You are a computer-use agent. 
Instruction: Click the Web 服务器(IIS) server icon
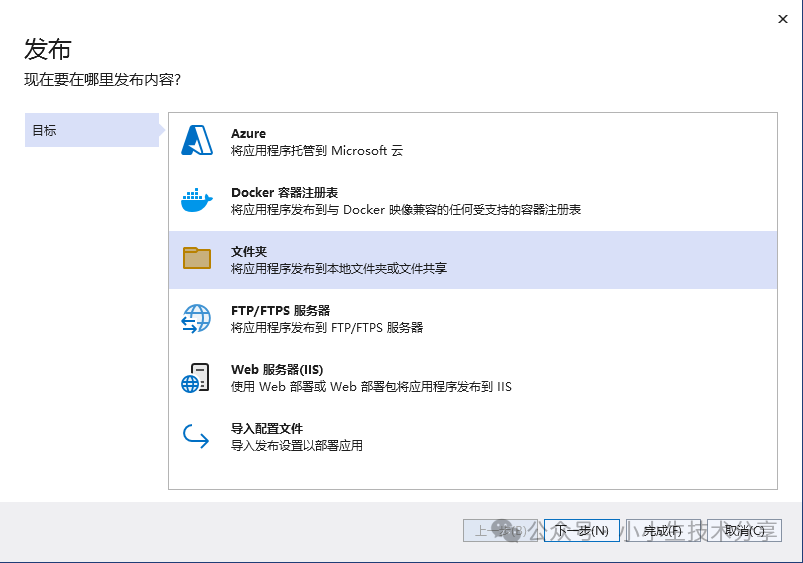(x=196, y=377)
